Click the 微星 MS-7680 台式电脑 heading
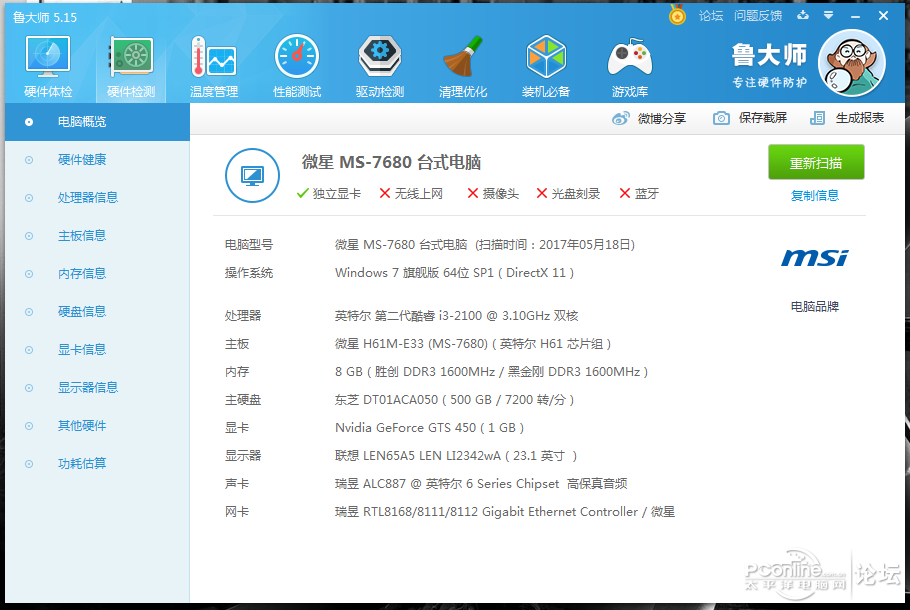This screenshot has height=610, width=910. pyautogui.click(x=391, y=163)
